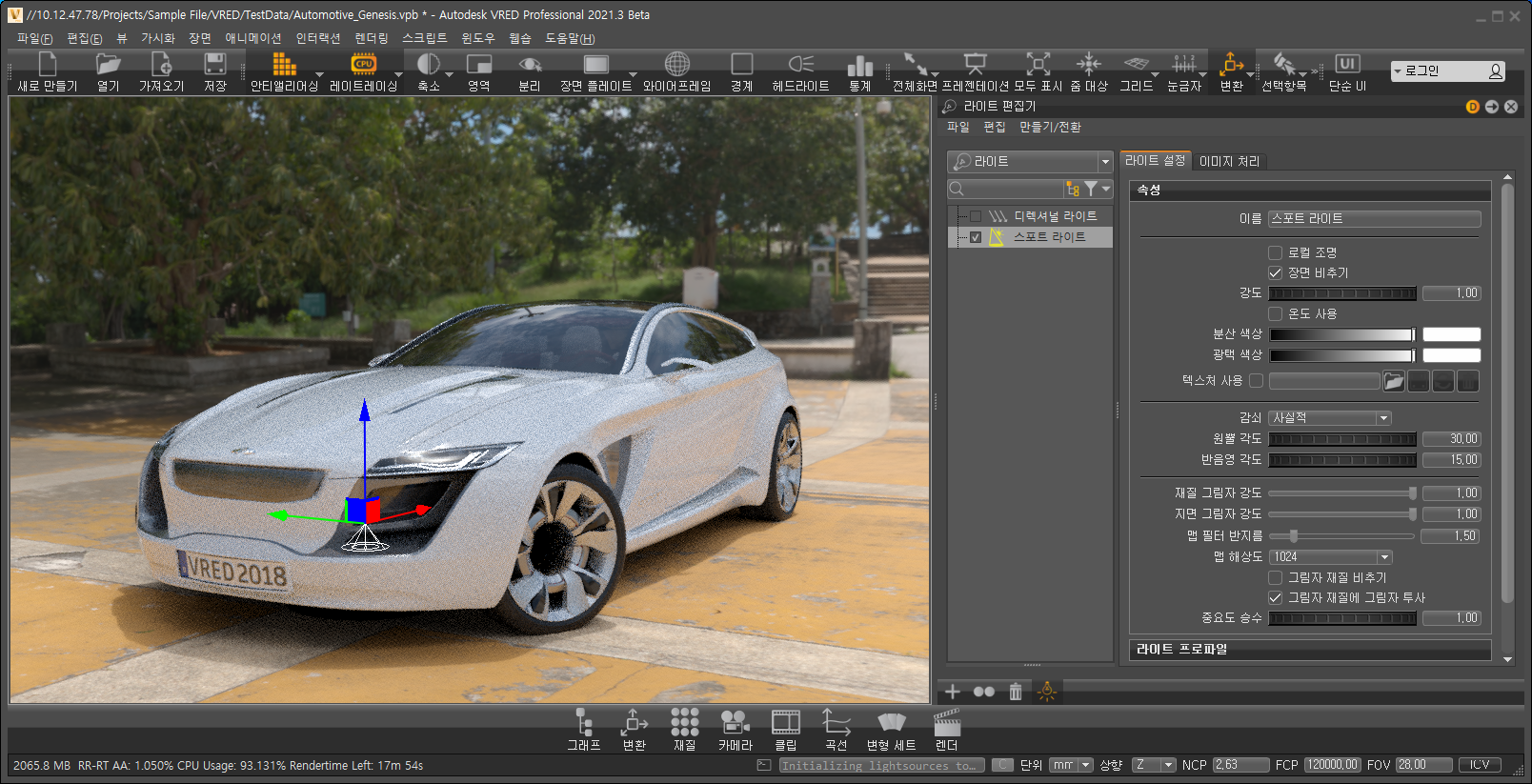Open the 재질 material editor icon
1532x784 pixels.
click(x=684, y=723)
